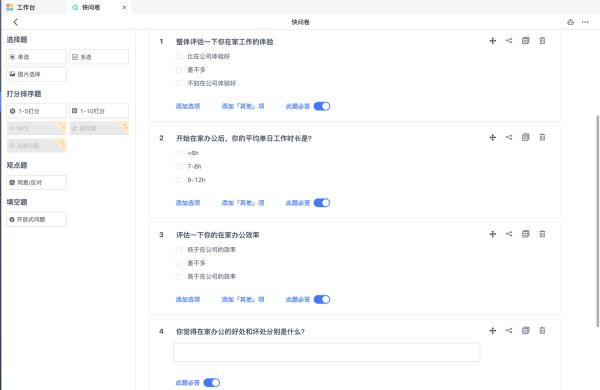Add option via 添加选项 in question 2
600x390 pixels.
[188, 203]
